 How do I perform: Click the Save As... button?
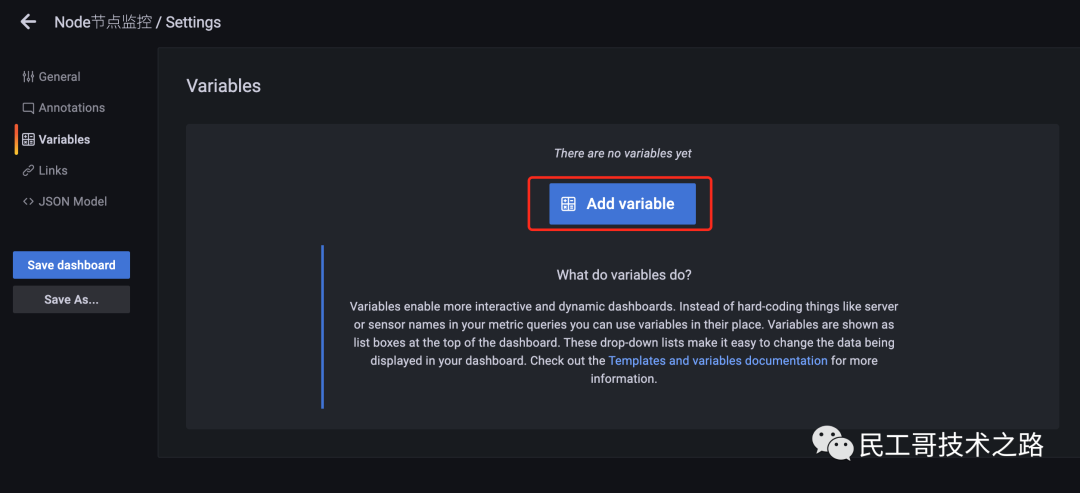coord(71,300)
